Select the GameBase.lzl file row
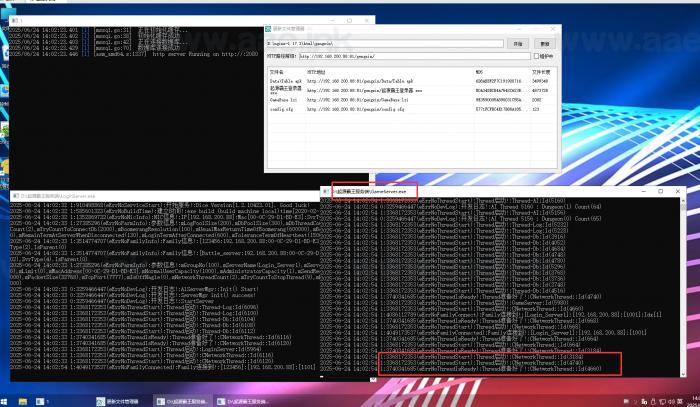This screenshot has width=700, height=407. click(x=412, y=100)
